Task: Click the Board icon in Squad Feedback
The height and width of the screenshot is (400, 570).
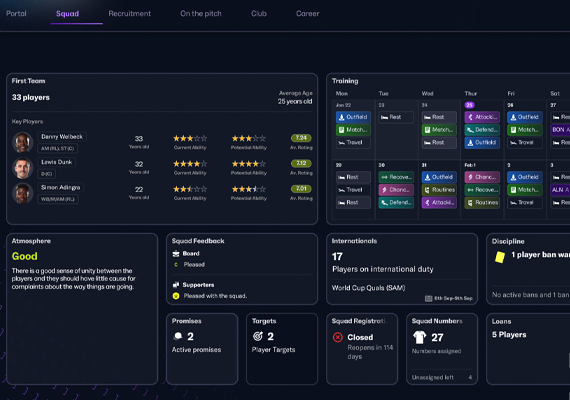Action: tap(176, 253)
